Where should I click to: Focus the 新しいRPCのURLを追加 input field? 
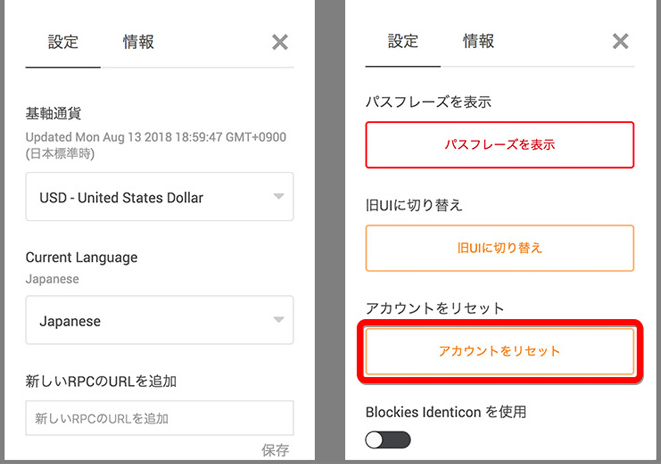click(x=159, y=417)
